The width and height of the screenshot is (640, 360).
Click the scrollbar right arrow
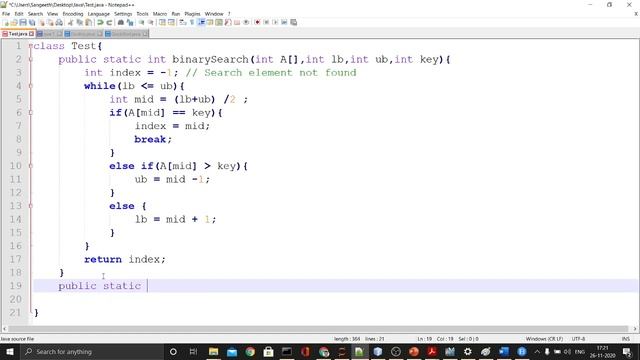(x=635, y=329)
